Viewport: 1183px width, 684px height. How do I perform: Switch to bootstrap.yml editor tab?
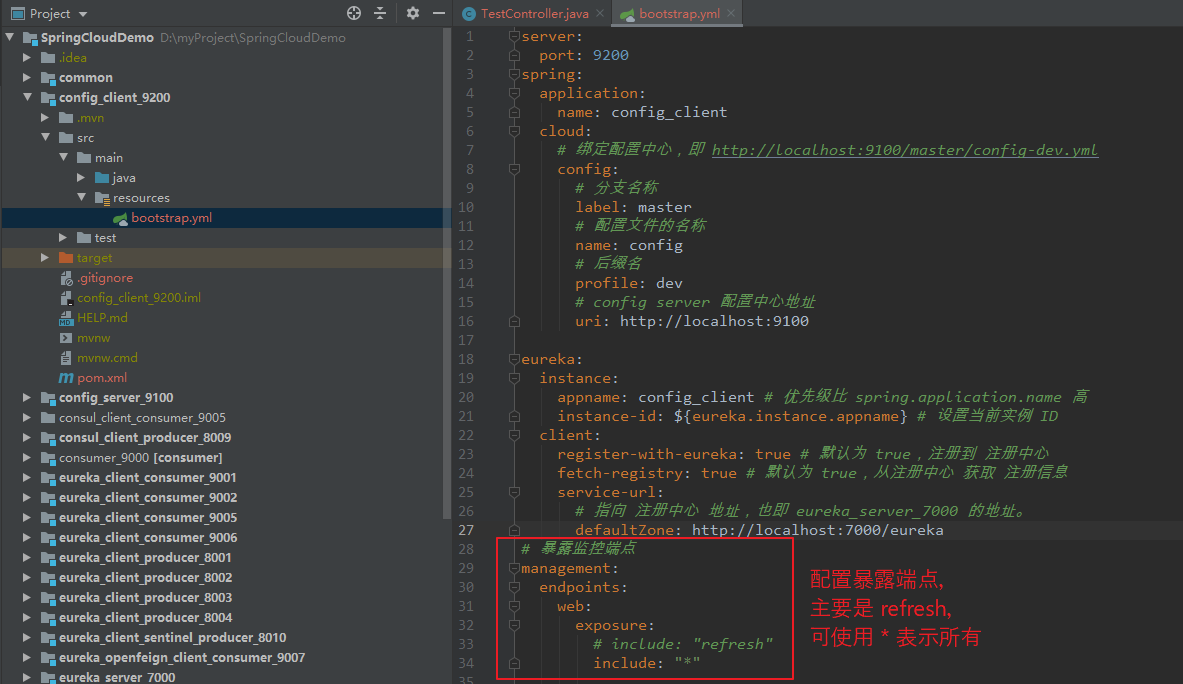pyautogui.click(x=679, y=14)
